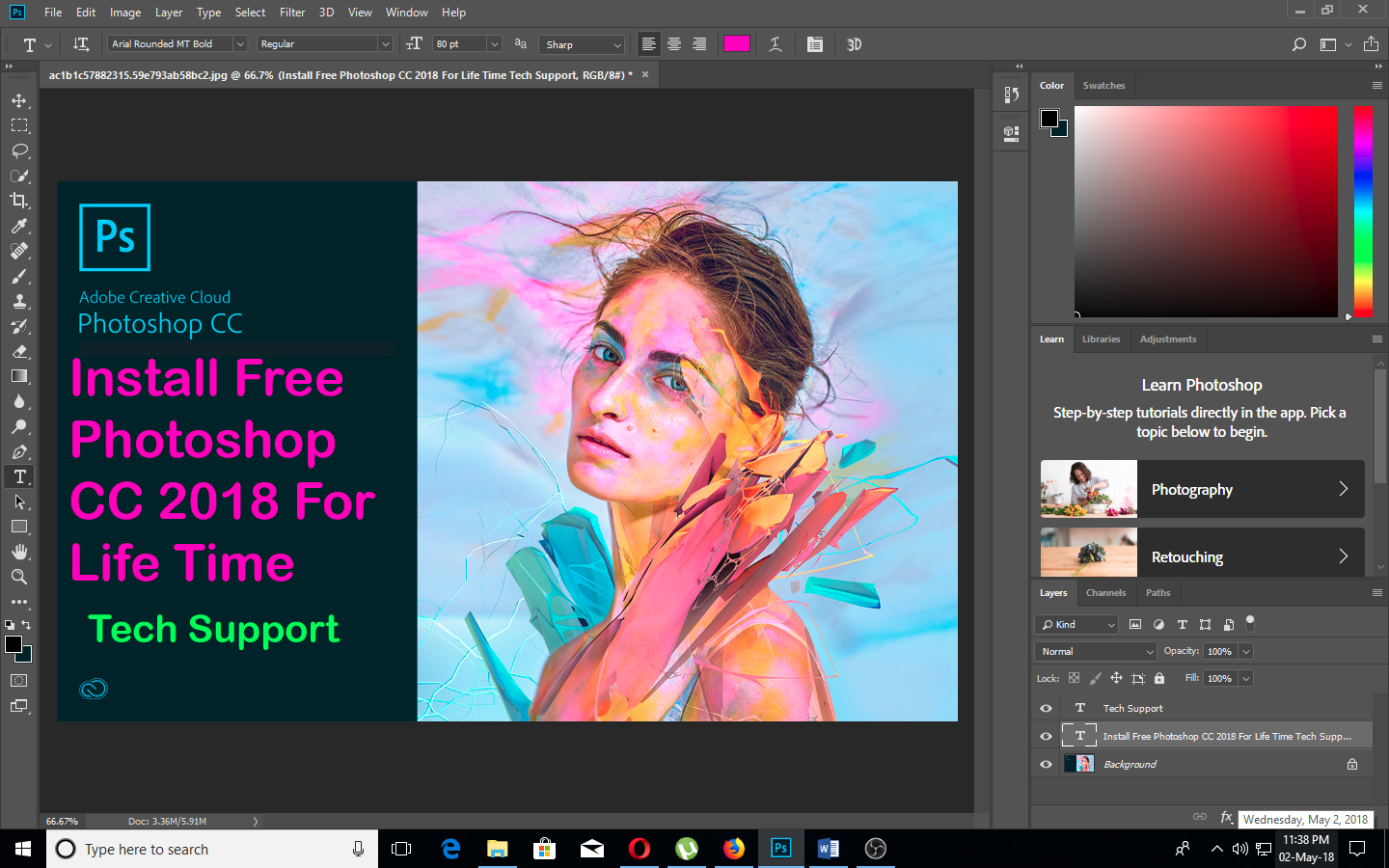The height and width of the screenshot is (868, 1389).
Task: Turn layer filtering switch on or off
Action: [1250, 622]
